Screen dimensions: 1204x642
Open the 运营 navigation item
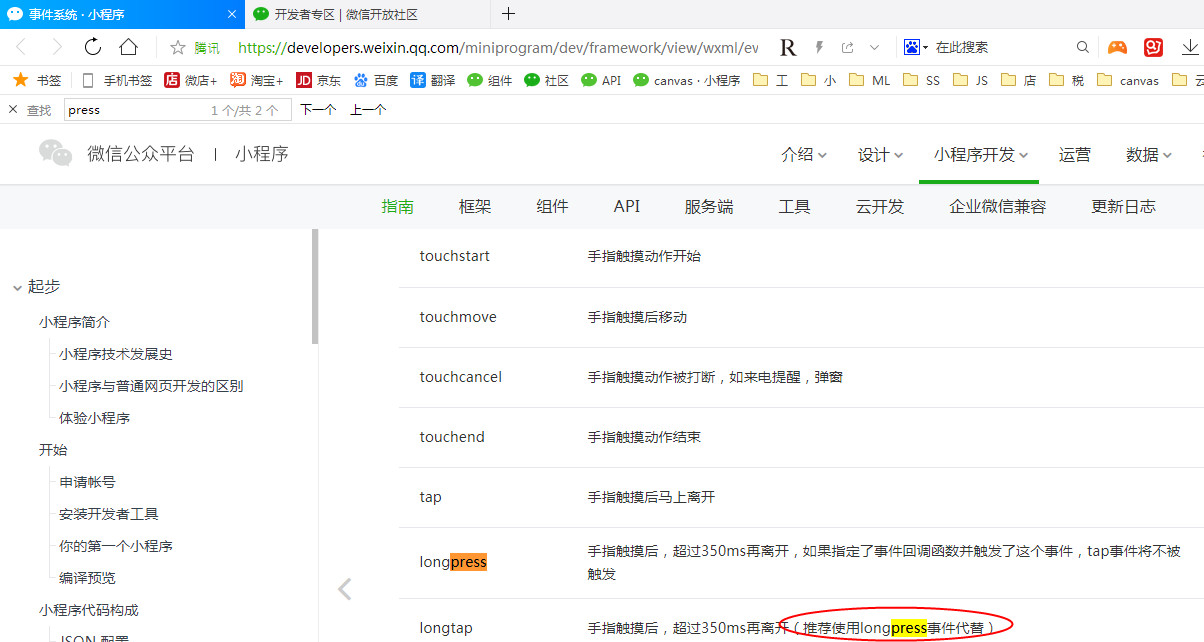[1075, 155]
